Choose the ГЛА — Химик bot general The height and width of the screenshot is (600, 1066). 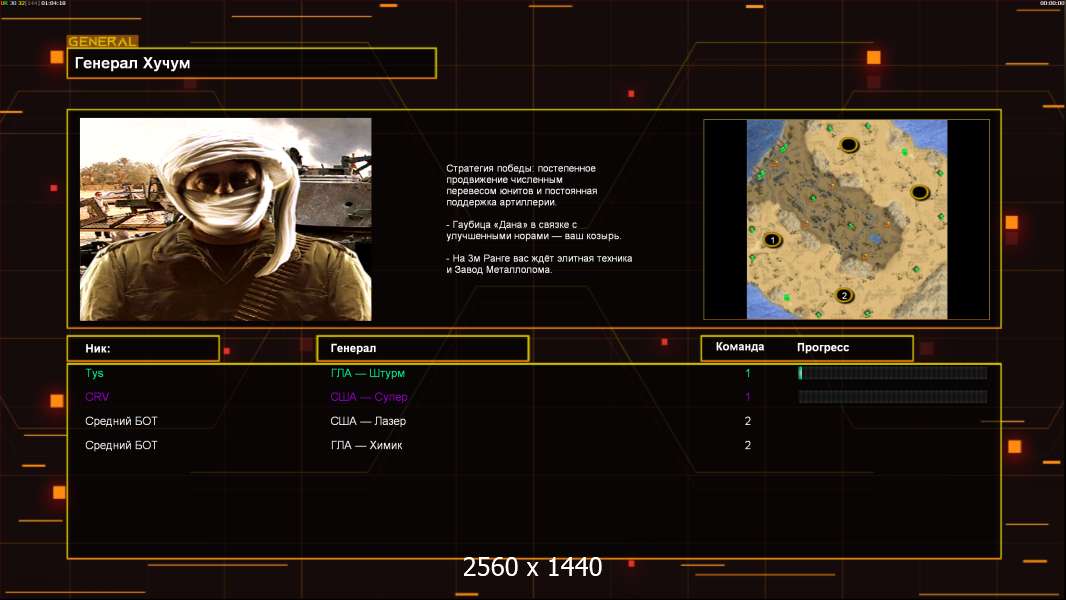click(366, 445)
